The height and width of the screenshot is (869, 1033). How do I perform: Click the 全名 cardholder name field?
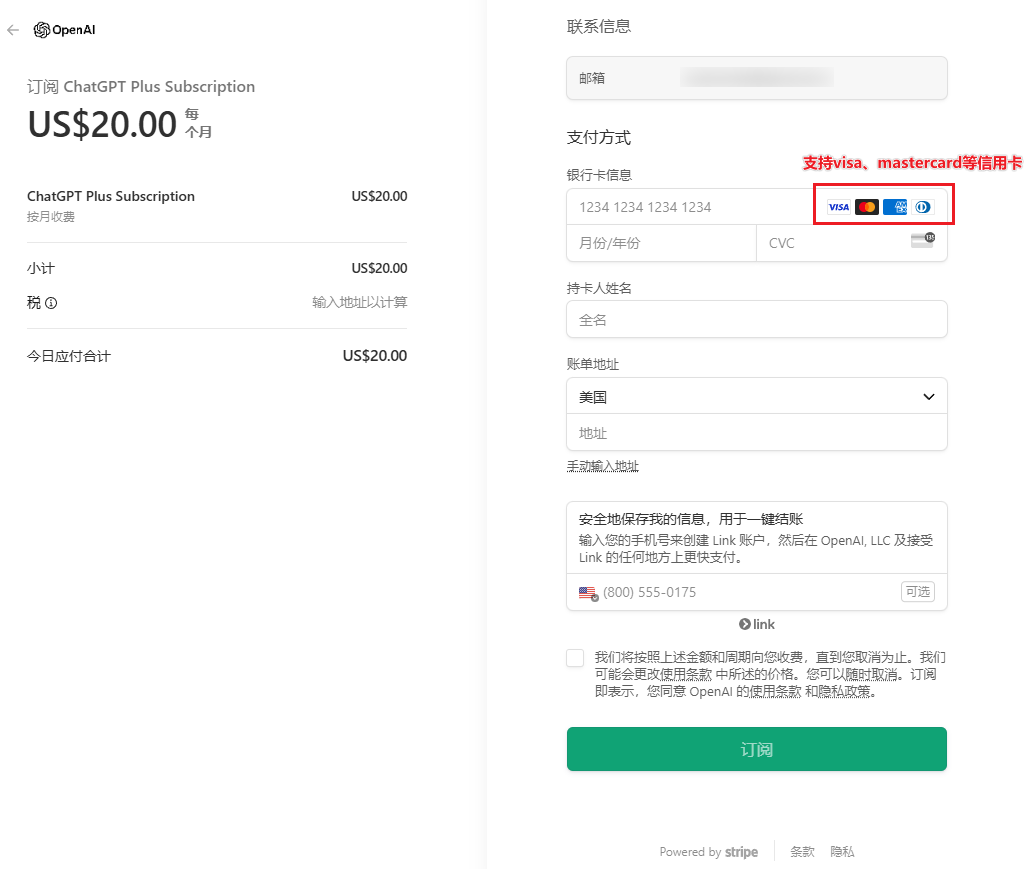coord(756,320)
